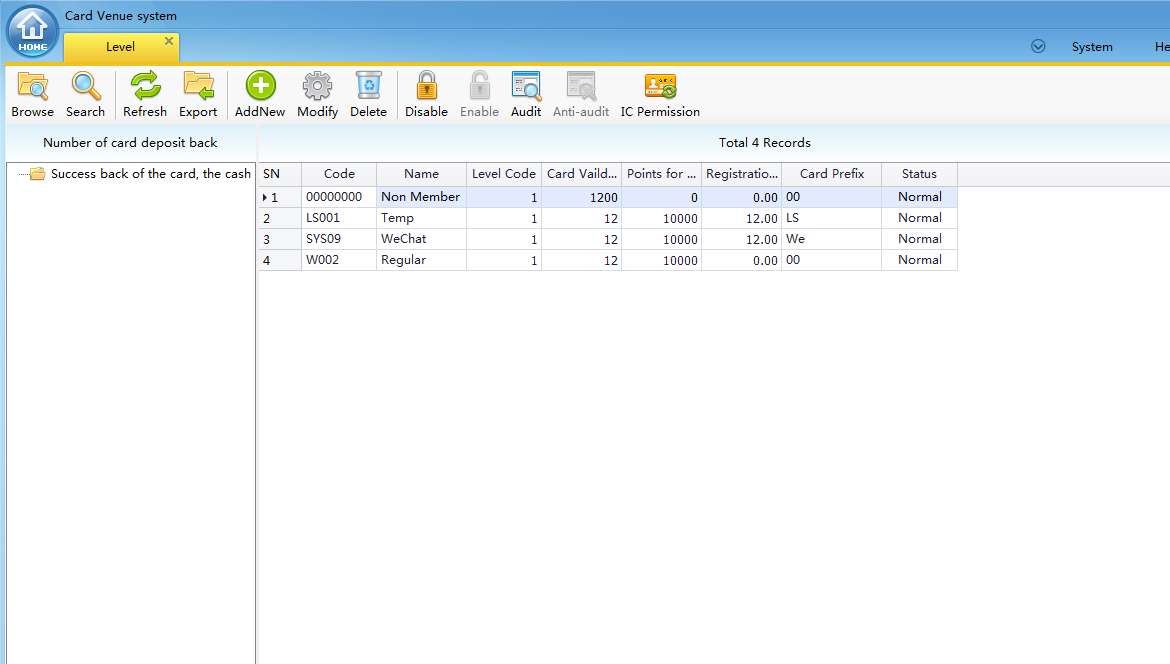
Task: Click Normal status in Regular row
Action: [x=919, y=260]
